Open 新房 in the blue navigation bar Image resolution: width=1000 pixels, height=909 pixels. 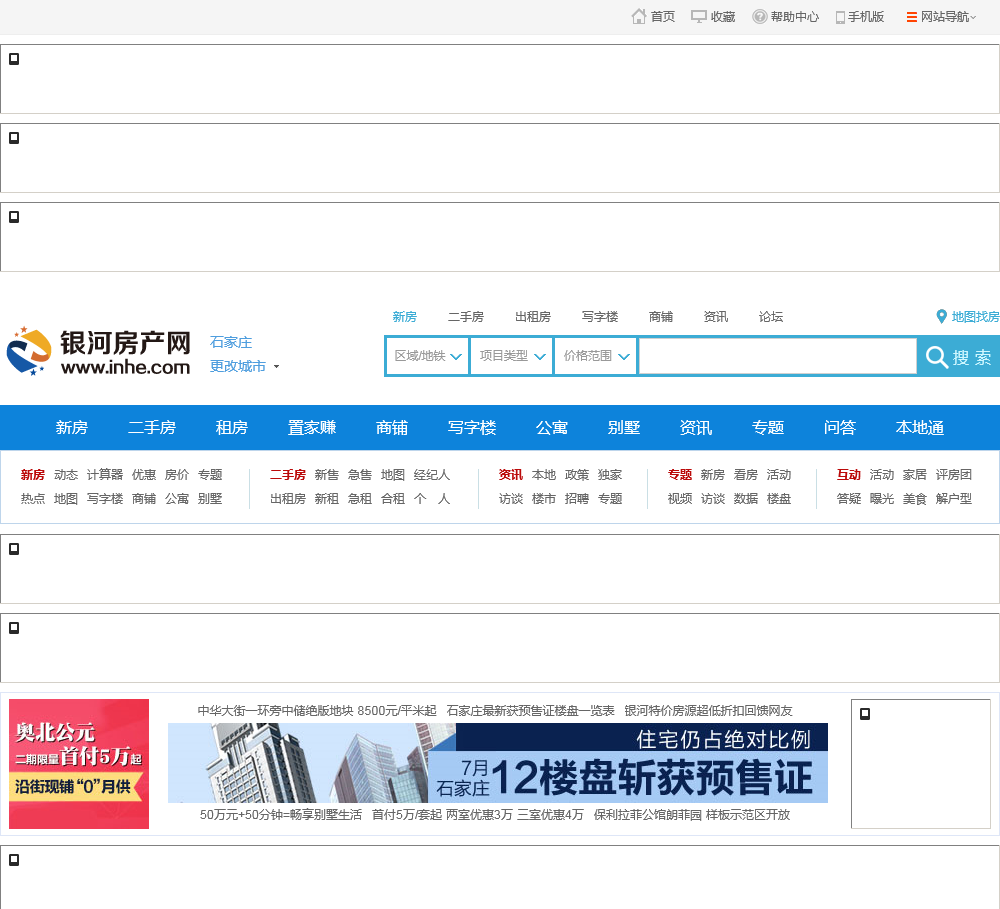coord(71,427)
